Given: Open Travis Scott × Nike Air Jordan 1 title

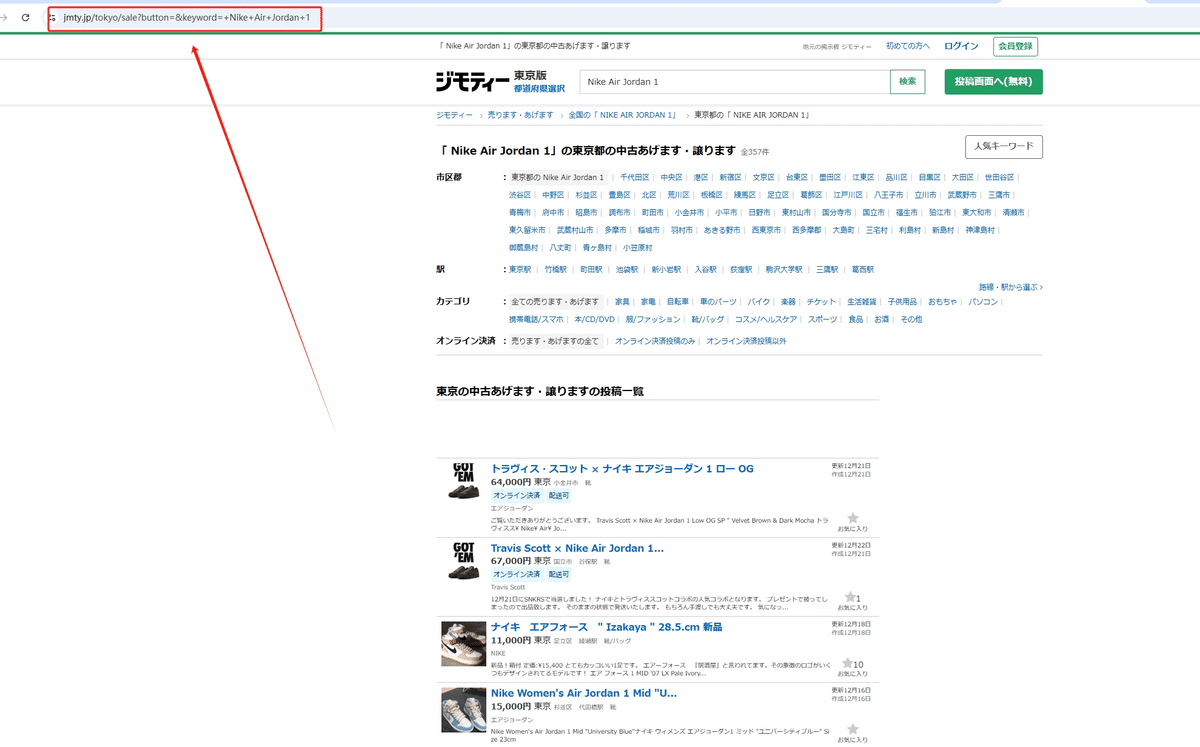Looking at the screenshot, I should click(x=577, y=548).
